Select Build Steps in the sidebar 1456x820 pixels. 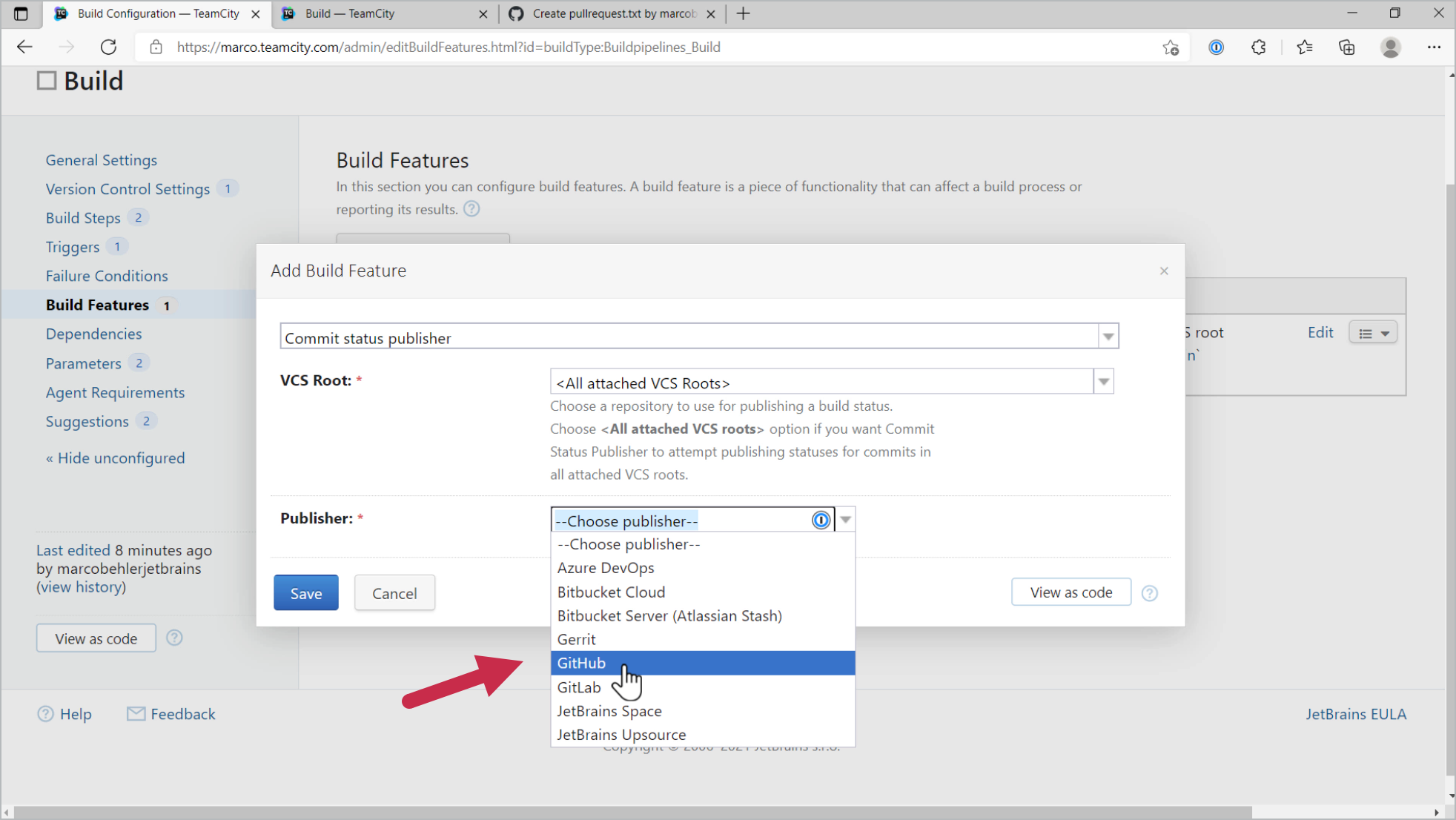pos(83,217)
